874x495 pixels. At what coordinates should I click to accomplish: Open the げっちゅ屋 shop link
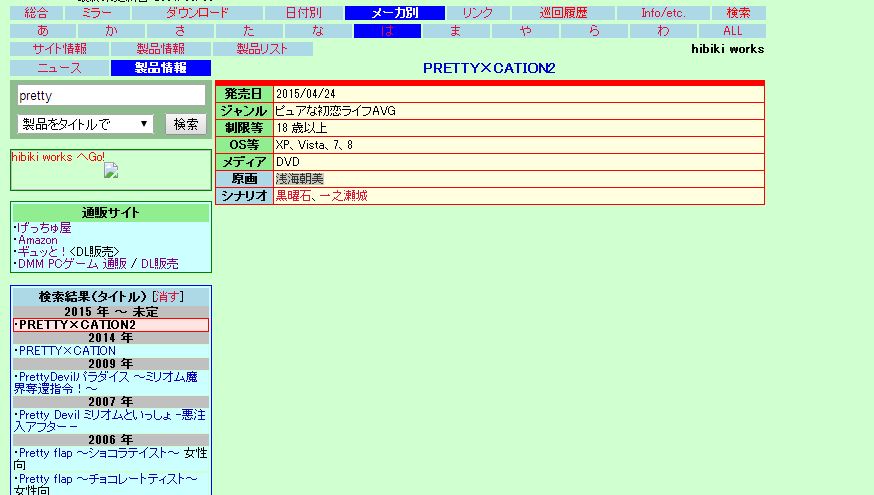click(x=45, y=228)
